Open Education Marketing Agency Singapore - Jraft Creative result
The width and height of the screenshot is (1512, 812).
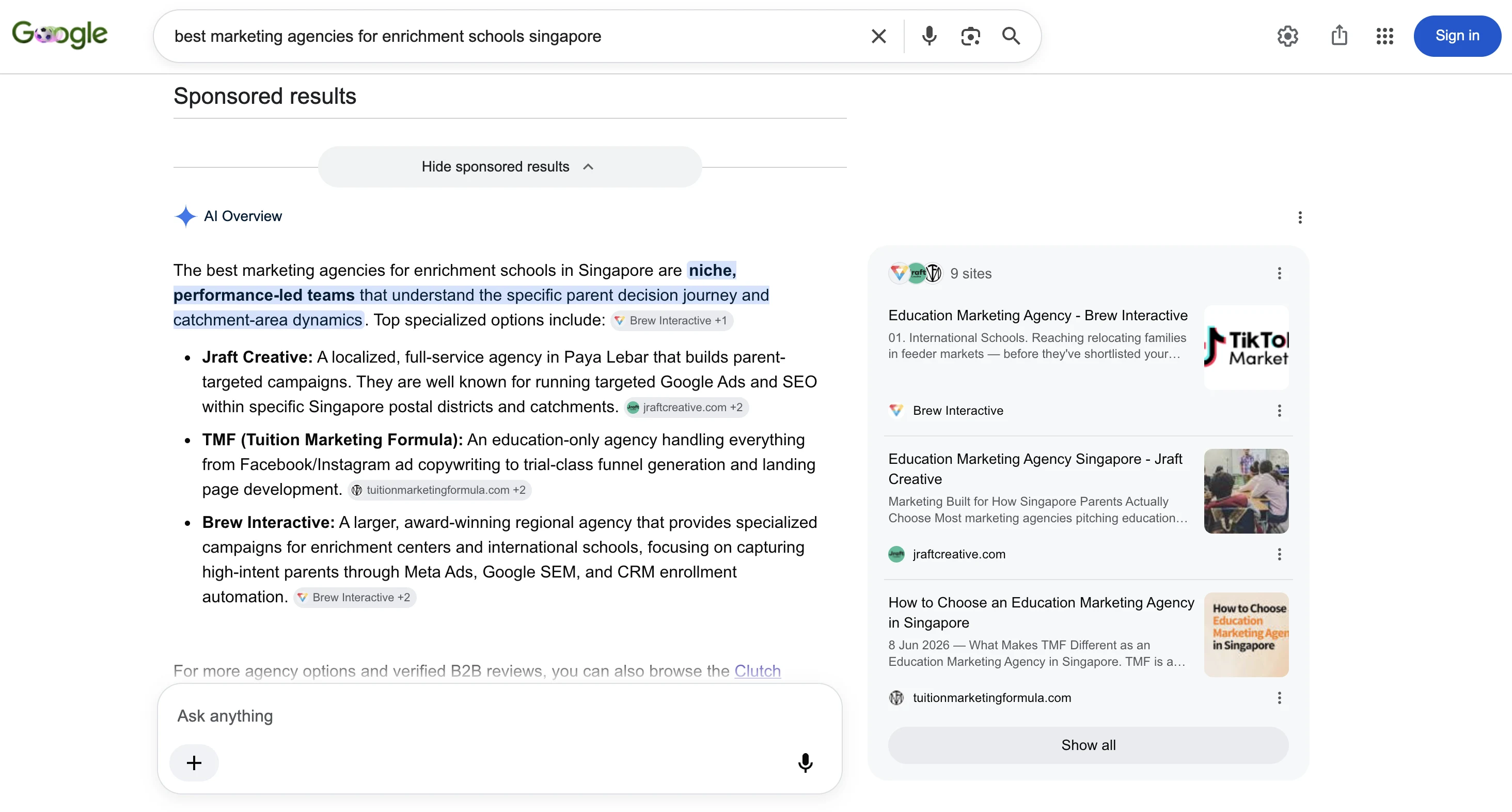point(1035,469)
